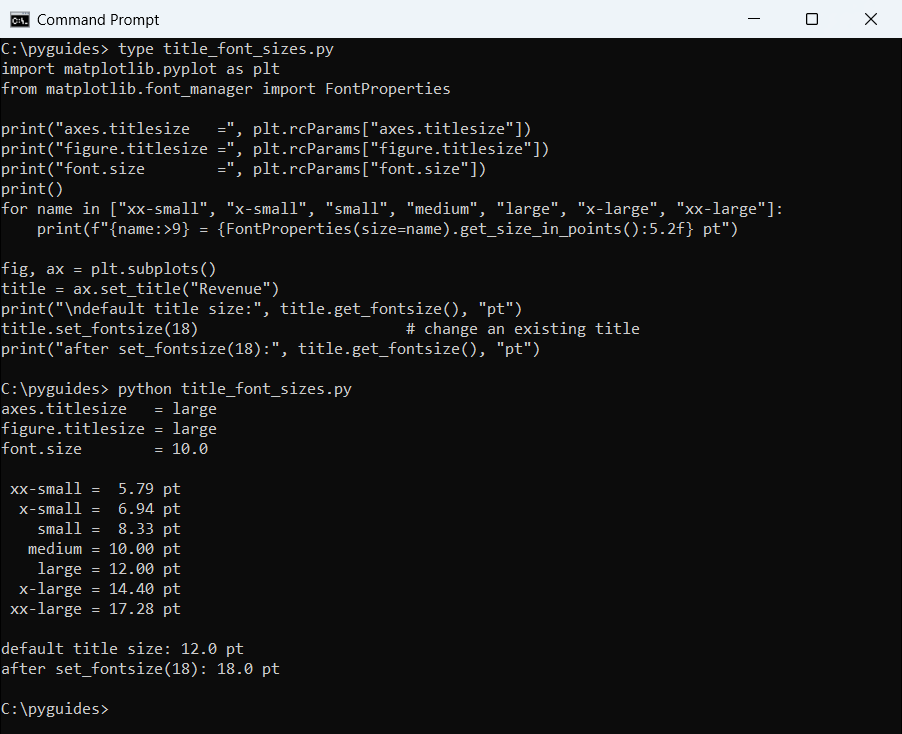Viewport: 902px width, 734px height.
Task: Click the 'small = 8.33 pt' output row
Action: 109,529
